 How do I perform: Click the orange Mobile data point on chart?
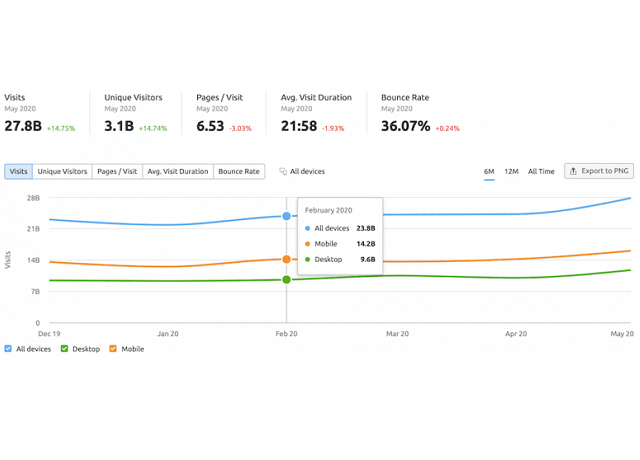pyautogui.click(x=287, y=260)
